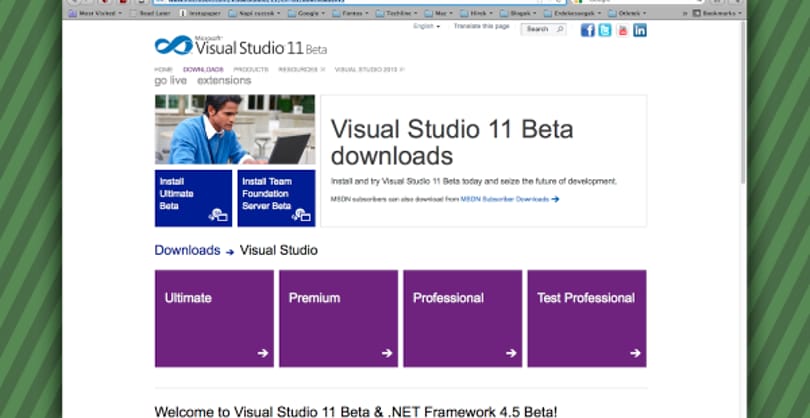
Task: Click Install Ultimate Beta tile
Action: coord(193,198)
